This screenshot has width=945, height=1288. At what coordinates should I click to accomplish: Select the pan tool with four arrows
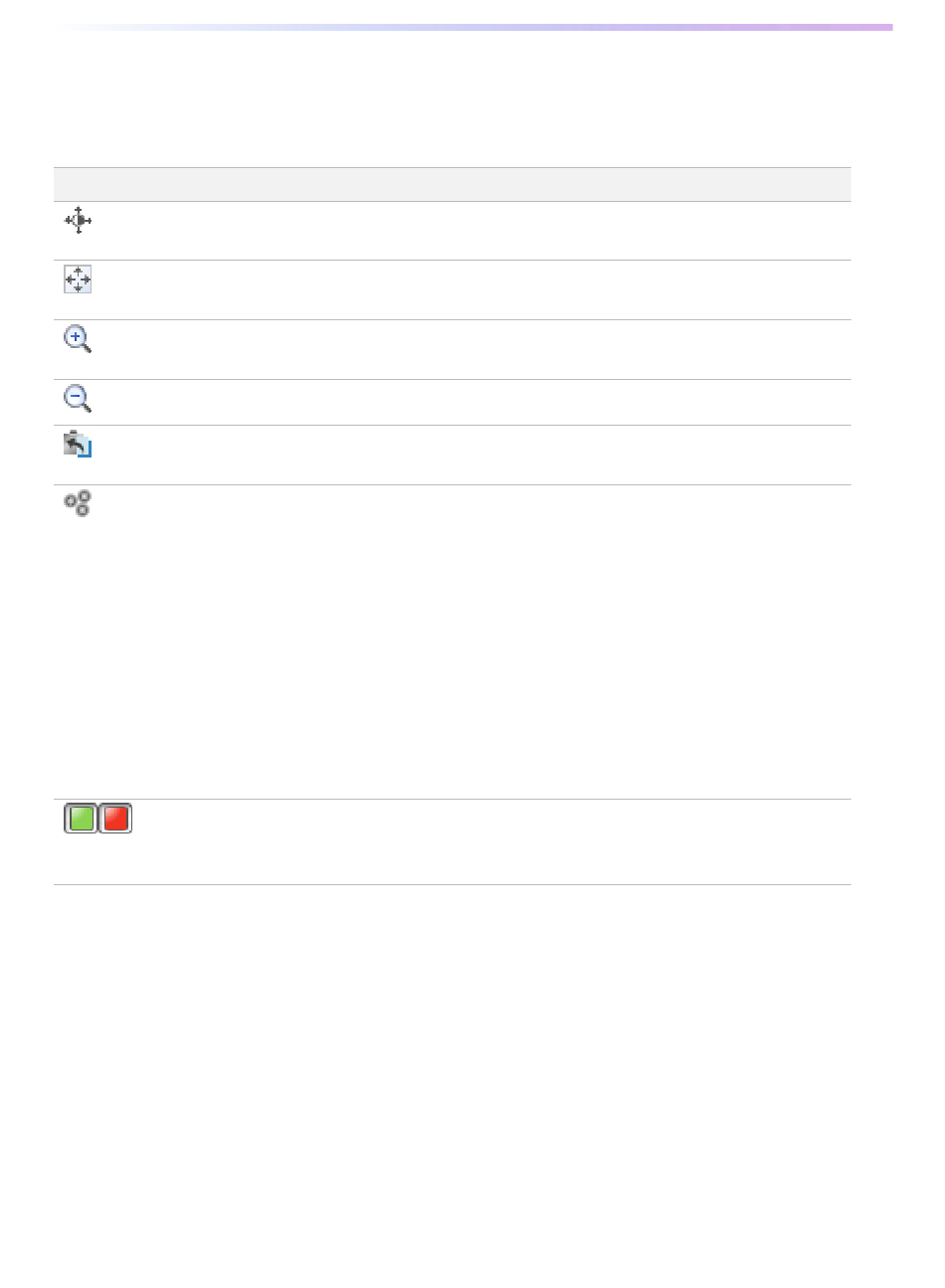pyautogui.click(x=78, y=220)
